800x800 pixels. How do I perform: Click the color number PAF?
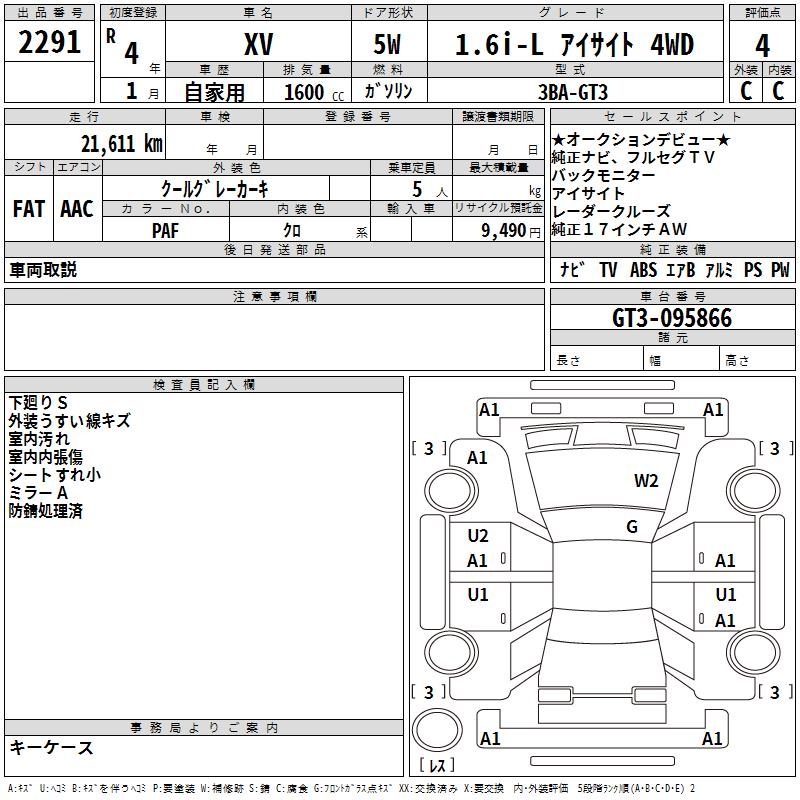[165, 231]
